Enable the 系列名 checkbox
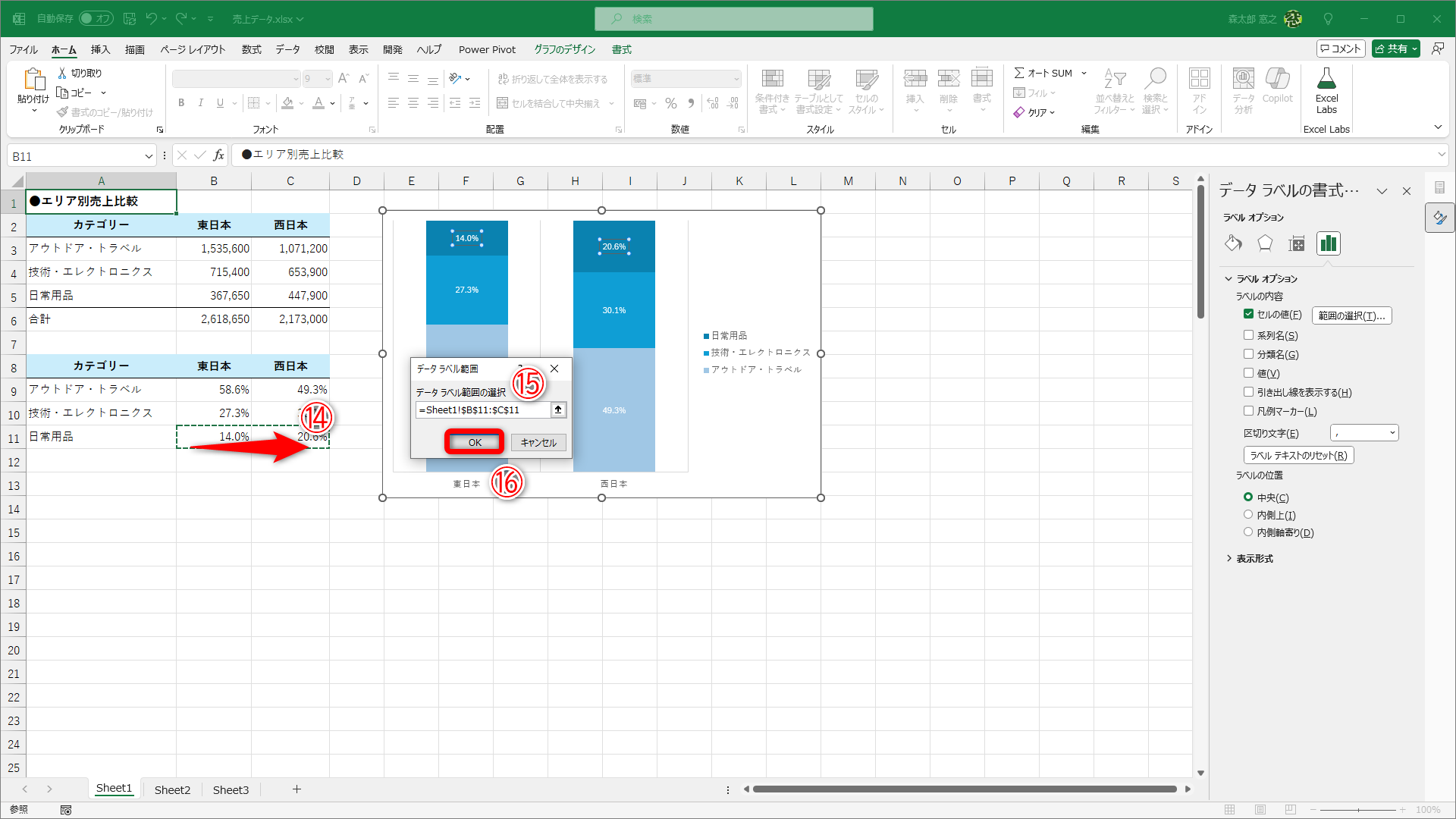 pos(1248,335)
